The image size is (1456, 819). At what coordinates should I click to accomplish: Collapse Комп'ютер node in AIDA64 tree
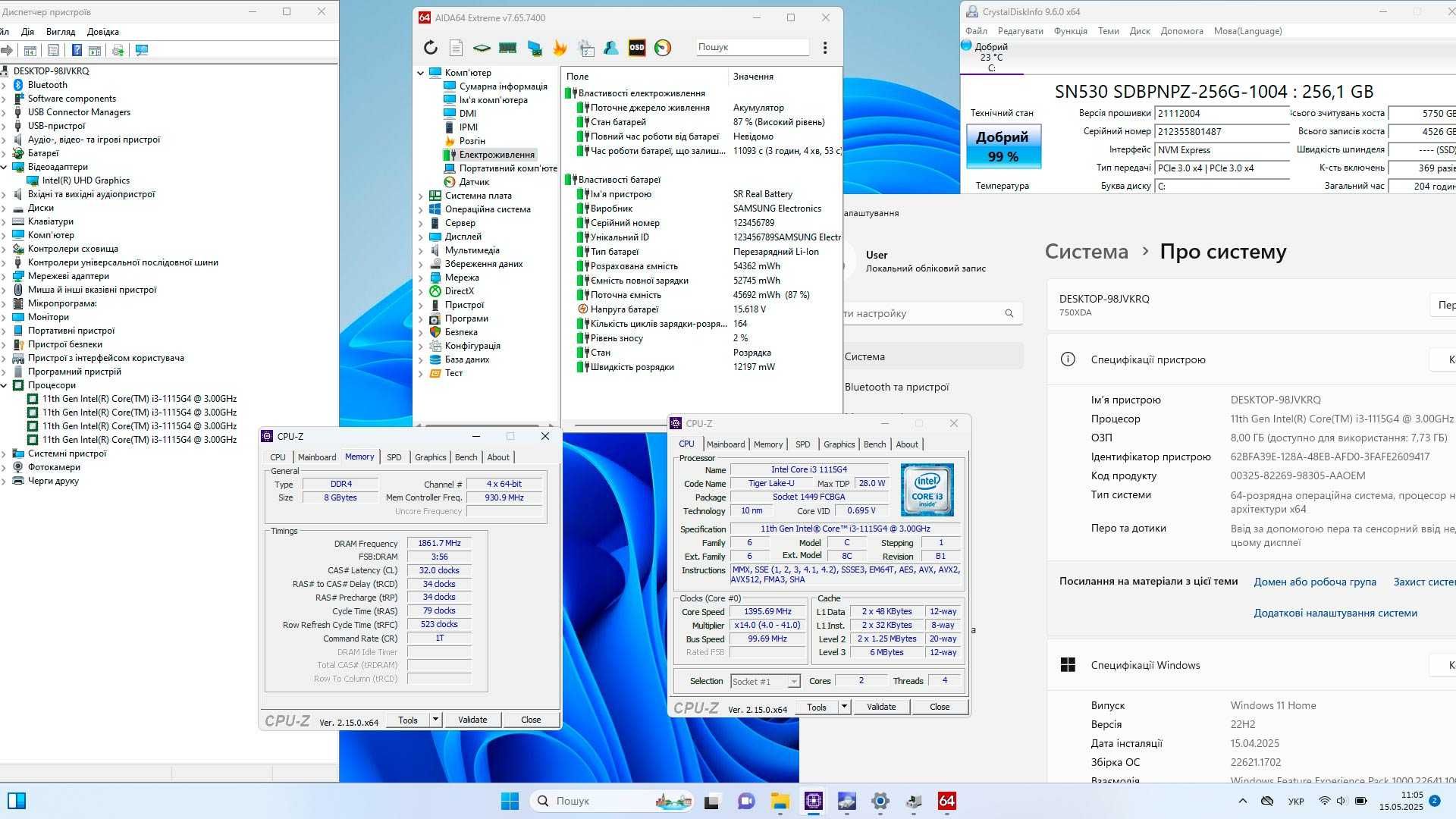coord(421,73)
